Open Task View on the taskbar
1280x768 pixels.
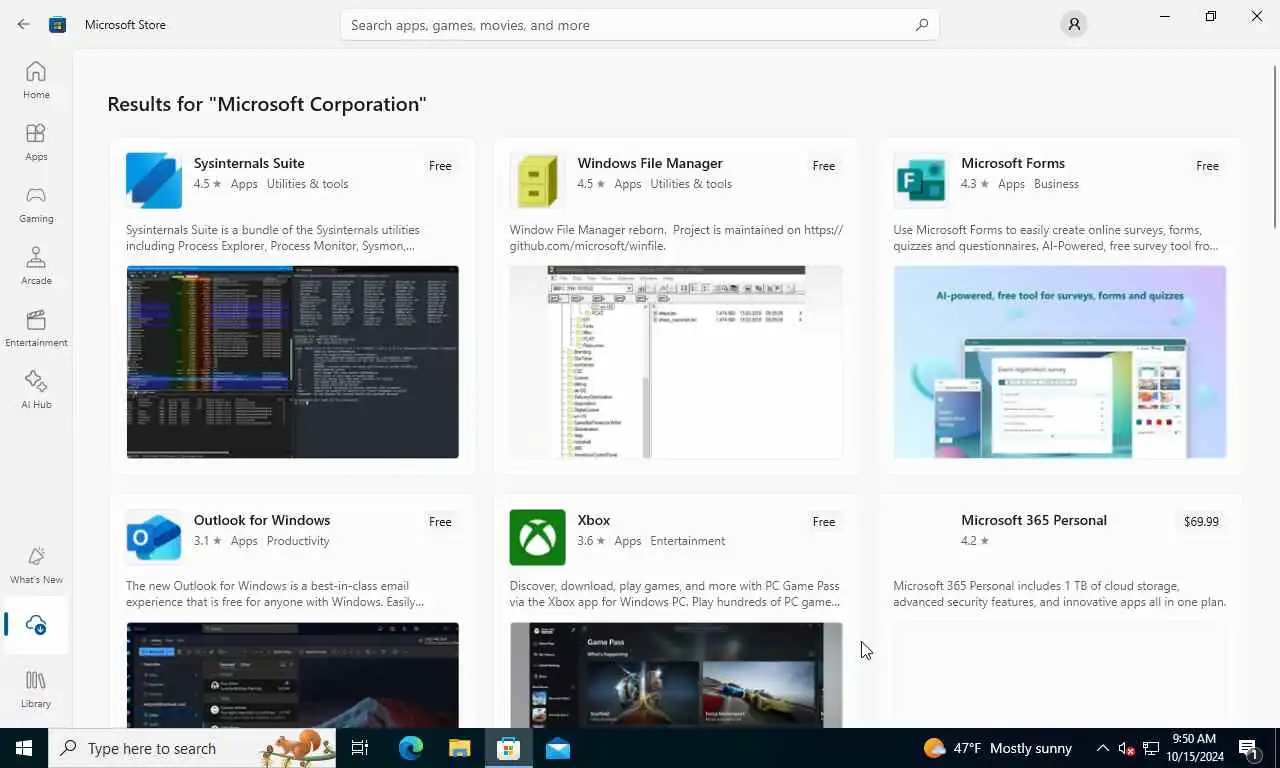(360, 748)
